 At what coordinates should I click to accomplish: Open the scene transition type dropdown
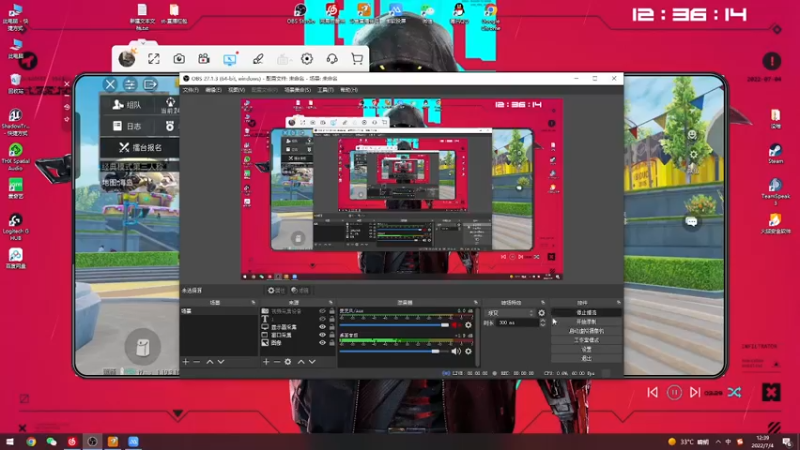click(x=510, y=313)
